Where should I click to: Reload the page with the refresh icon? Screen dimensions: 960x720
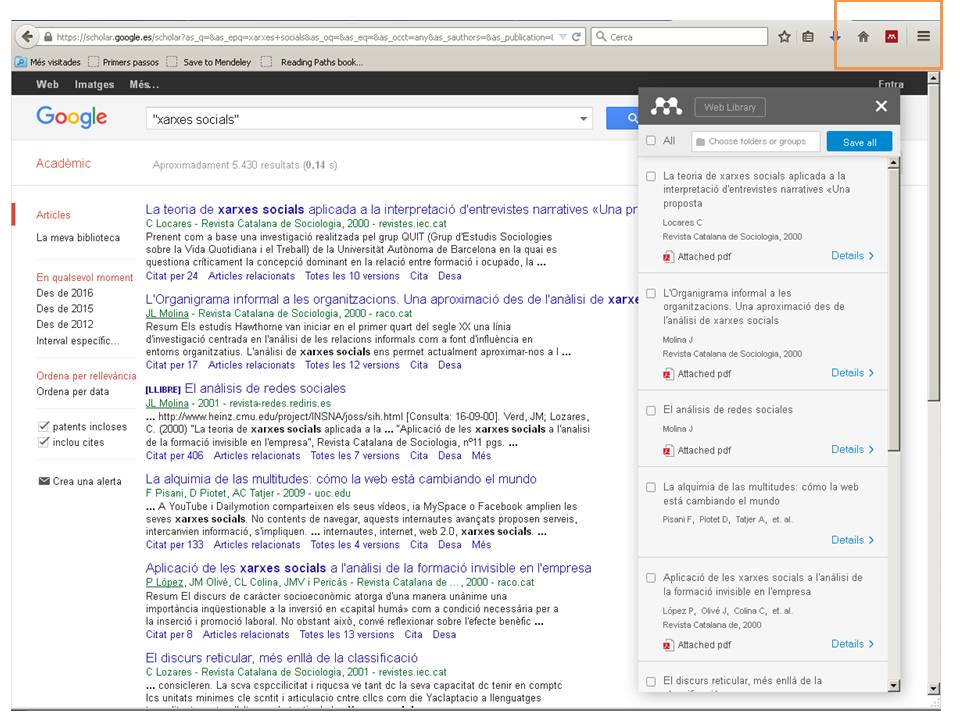click(576, 37)
